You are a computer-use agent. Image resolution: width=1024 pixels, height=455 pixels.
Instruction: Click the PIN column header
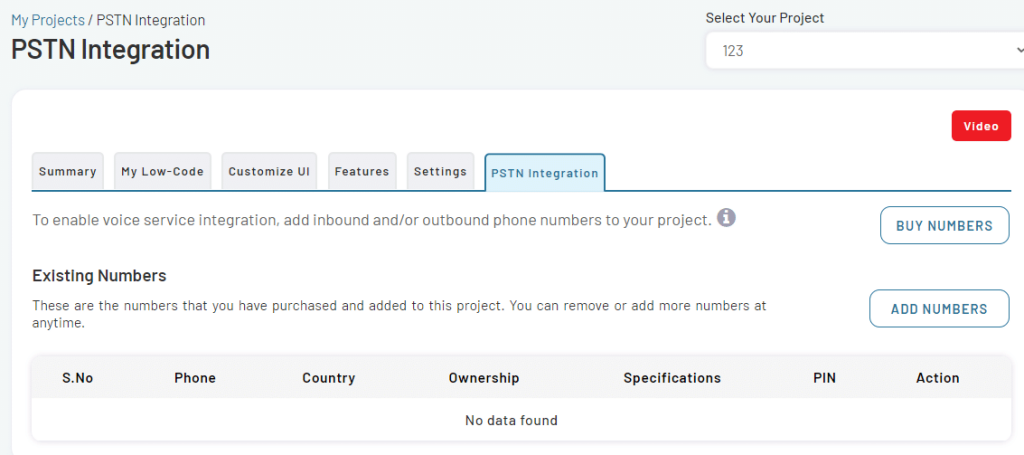coord(825,378)
